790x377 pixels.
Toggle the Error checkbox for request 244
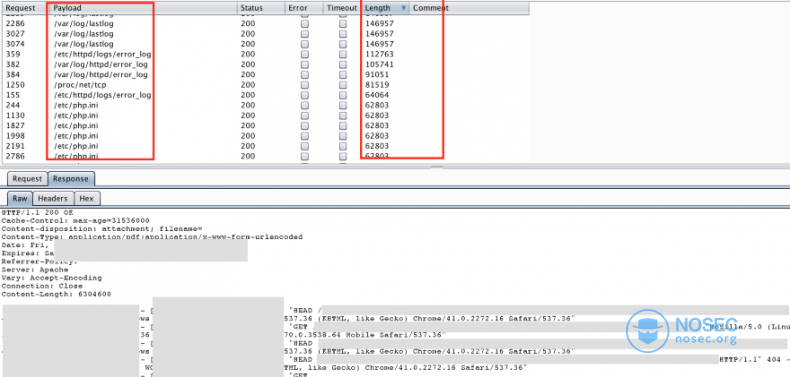[x=305, y=105]
